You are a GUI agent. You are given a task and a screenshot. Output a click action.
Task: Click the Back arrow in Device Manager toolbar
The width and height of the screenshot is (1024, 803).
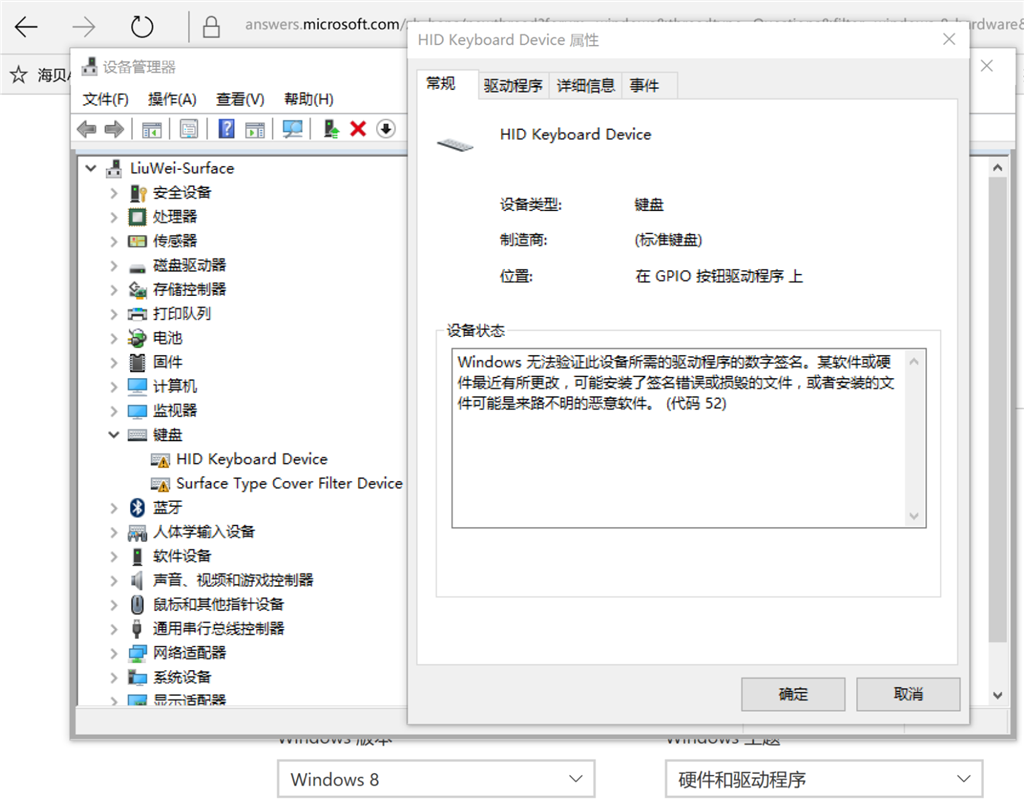86,129
